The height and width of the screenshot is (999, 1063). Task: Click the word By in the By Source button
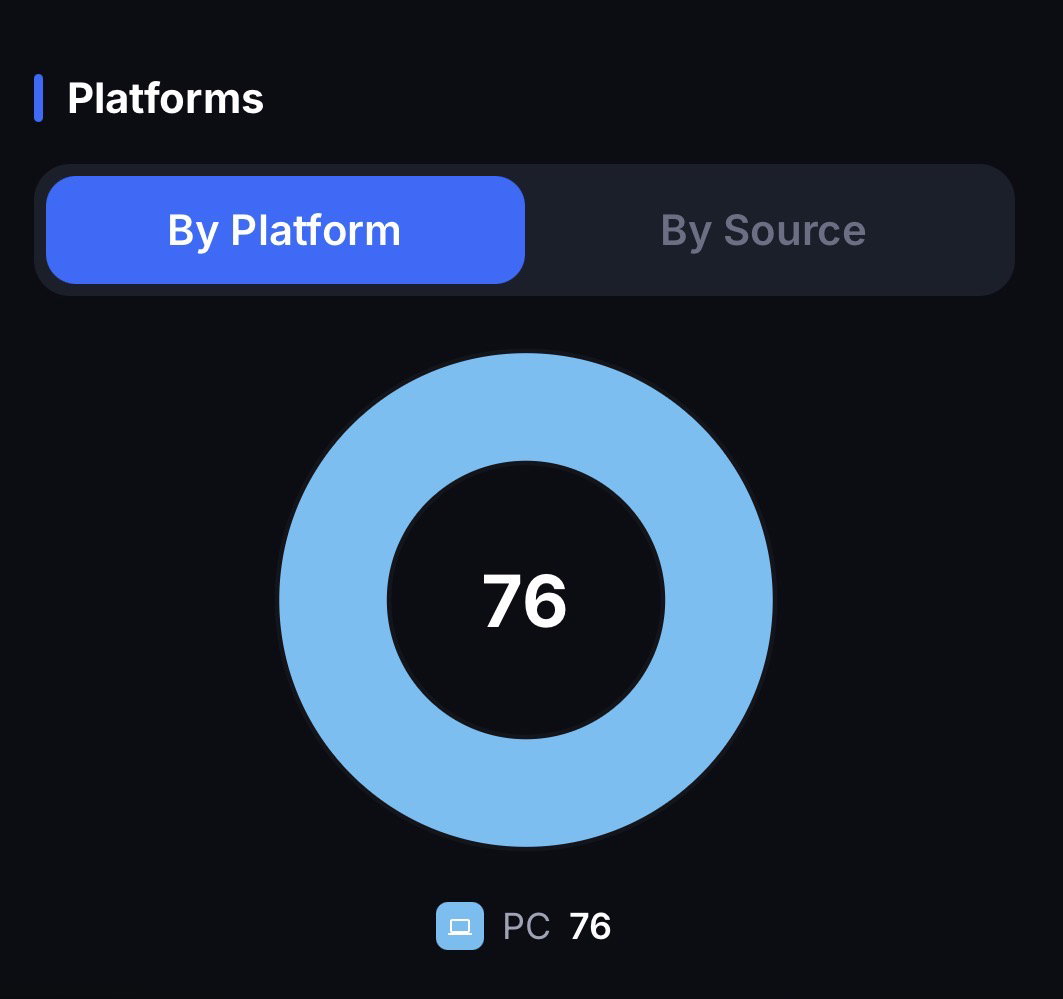pos(686,230)
